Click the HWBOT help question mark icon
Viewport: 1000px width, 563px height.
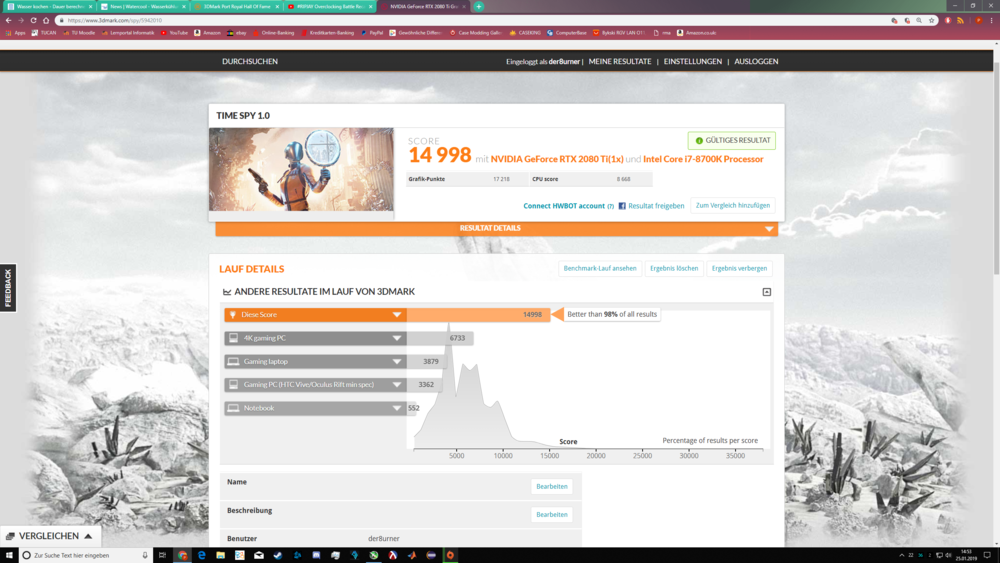click(611, 206)
